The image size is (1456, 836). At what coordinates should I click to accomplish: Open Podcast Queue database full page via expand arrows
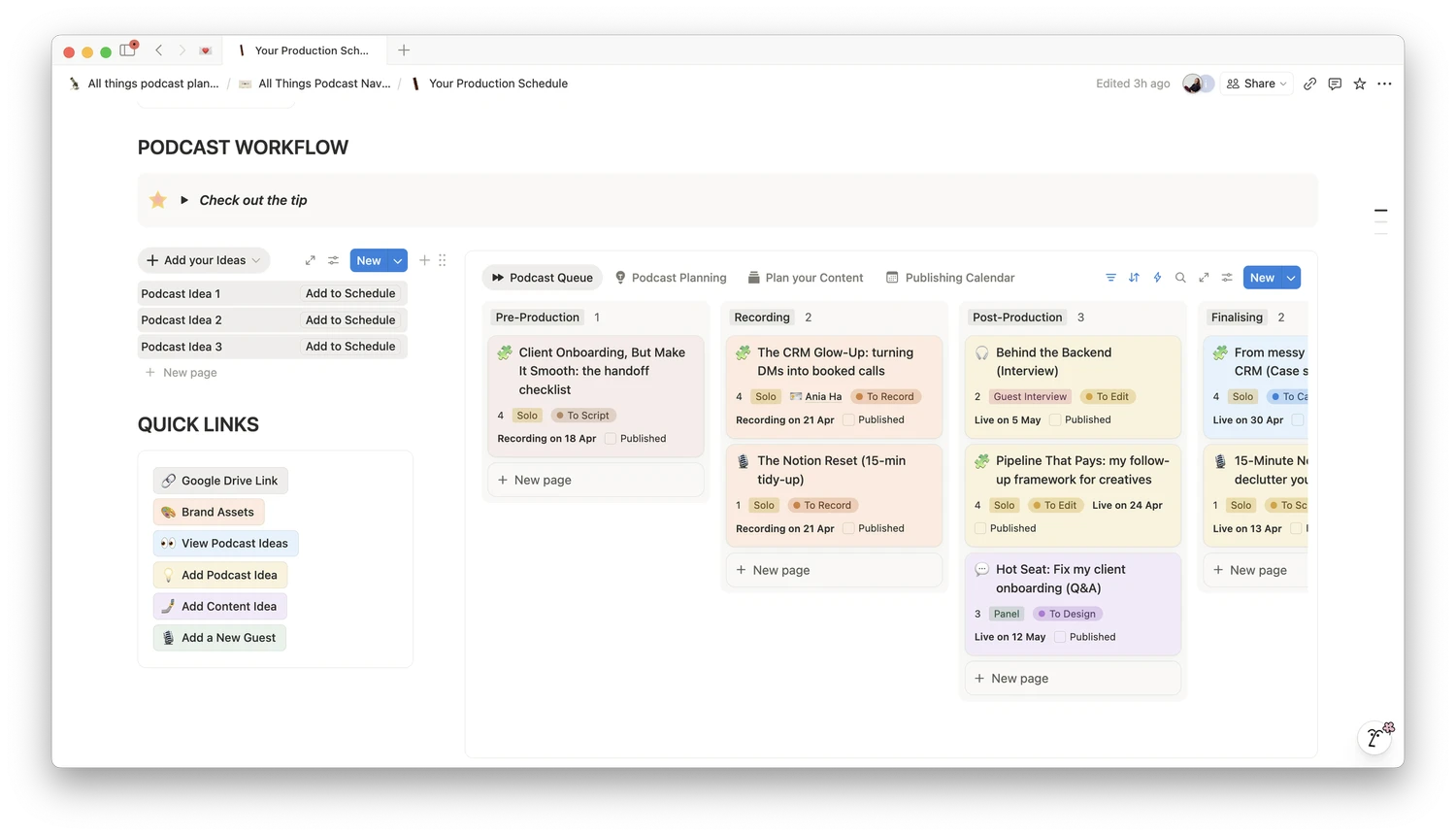[1204, 278]
